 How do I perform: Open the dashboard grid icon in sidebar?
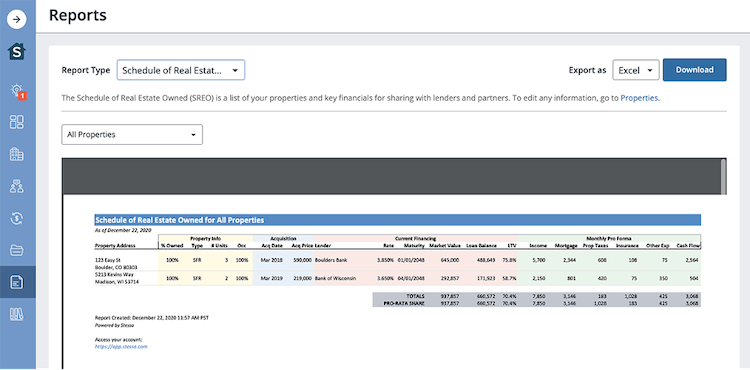pyautogui.click(x=17, y=122)
